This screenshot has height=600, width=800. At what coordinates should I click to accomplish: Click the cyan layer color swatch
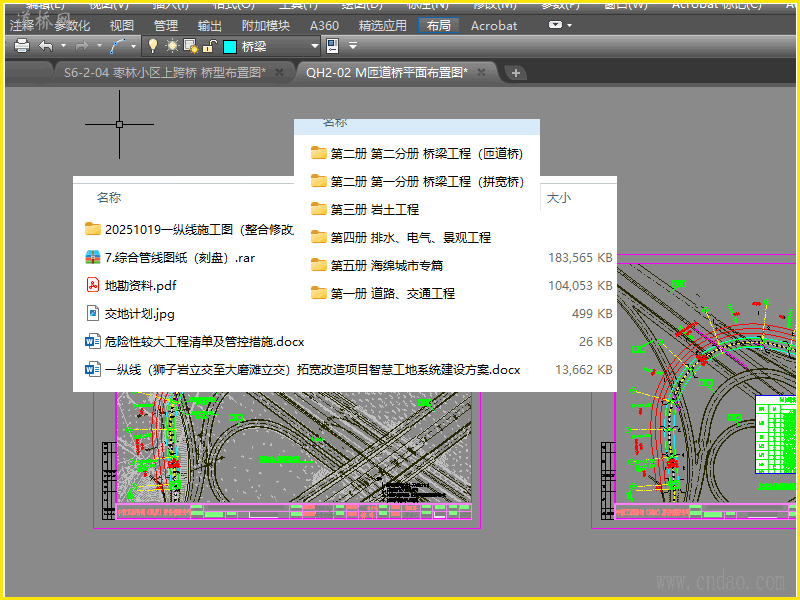(229, 46)
